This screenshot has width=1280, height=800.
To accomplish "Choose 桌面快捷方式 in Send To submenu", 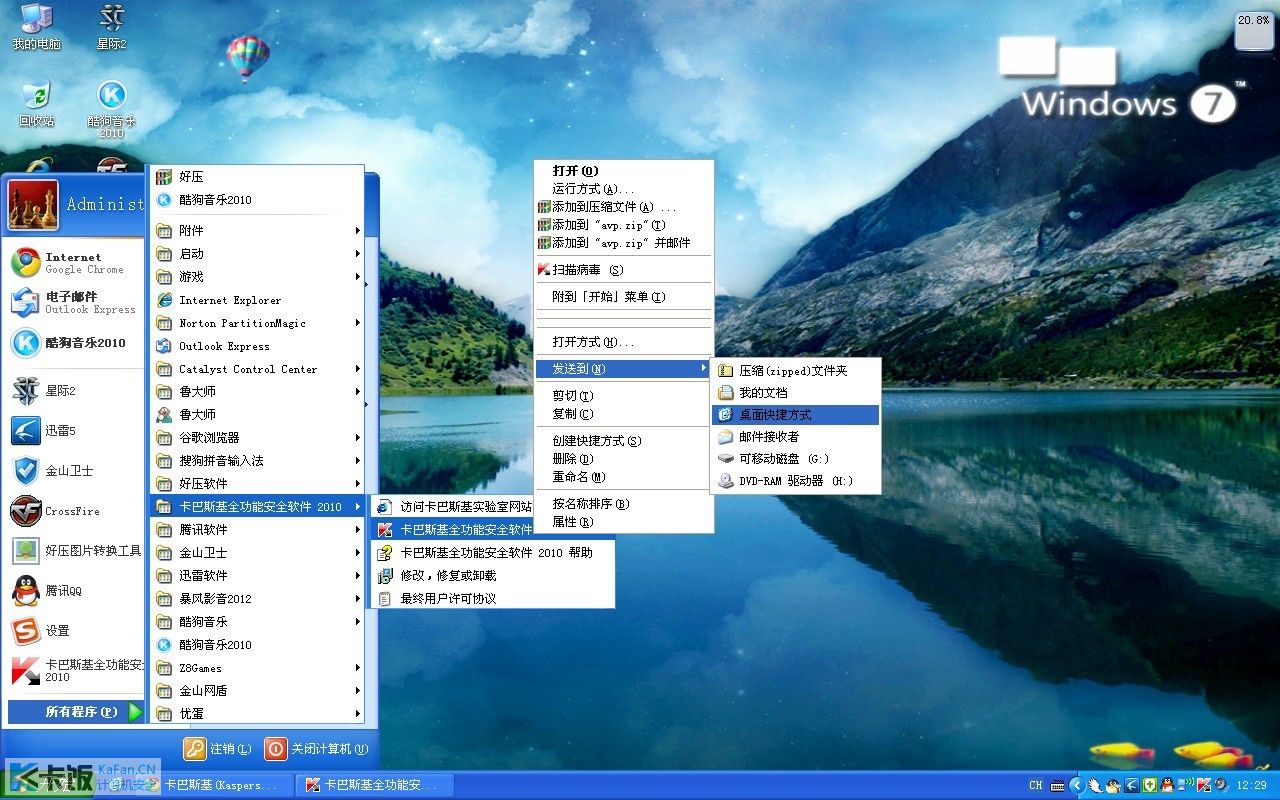I will coord(796,415).
